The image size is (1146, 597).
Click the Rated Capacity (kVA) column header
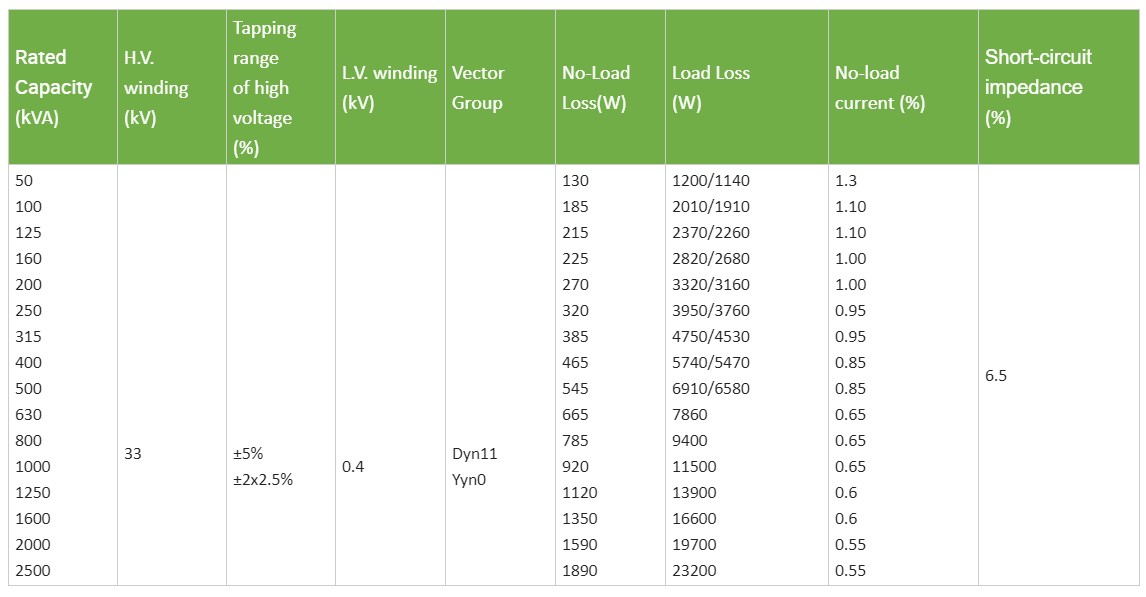tap(54, 87)
